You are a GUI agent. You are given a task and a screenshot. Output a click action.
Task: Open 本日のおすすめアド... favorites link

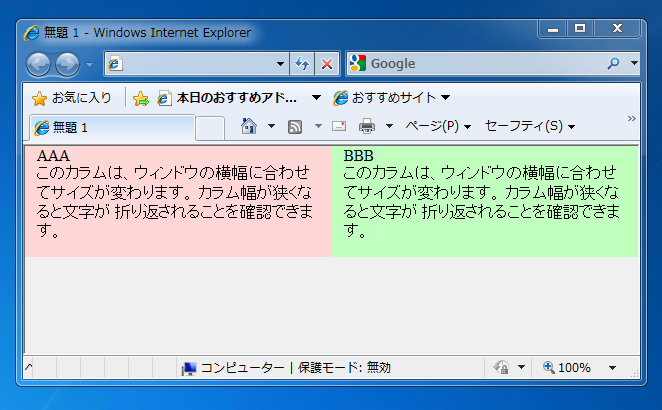pos(227,98)
